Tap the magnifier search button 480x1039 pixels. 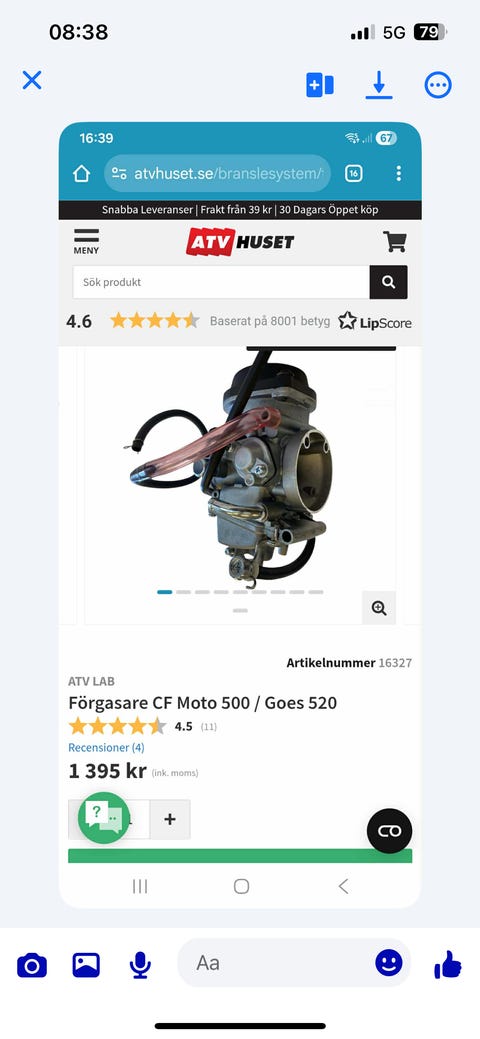[x=389, y=282]
